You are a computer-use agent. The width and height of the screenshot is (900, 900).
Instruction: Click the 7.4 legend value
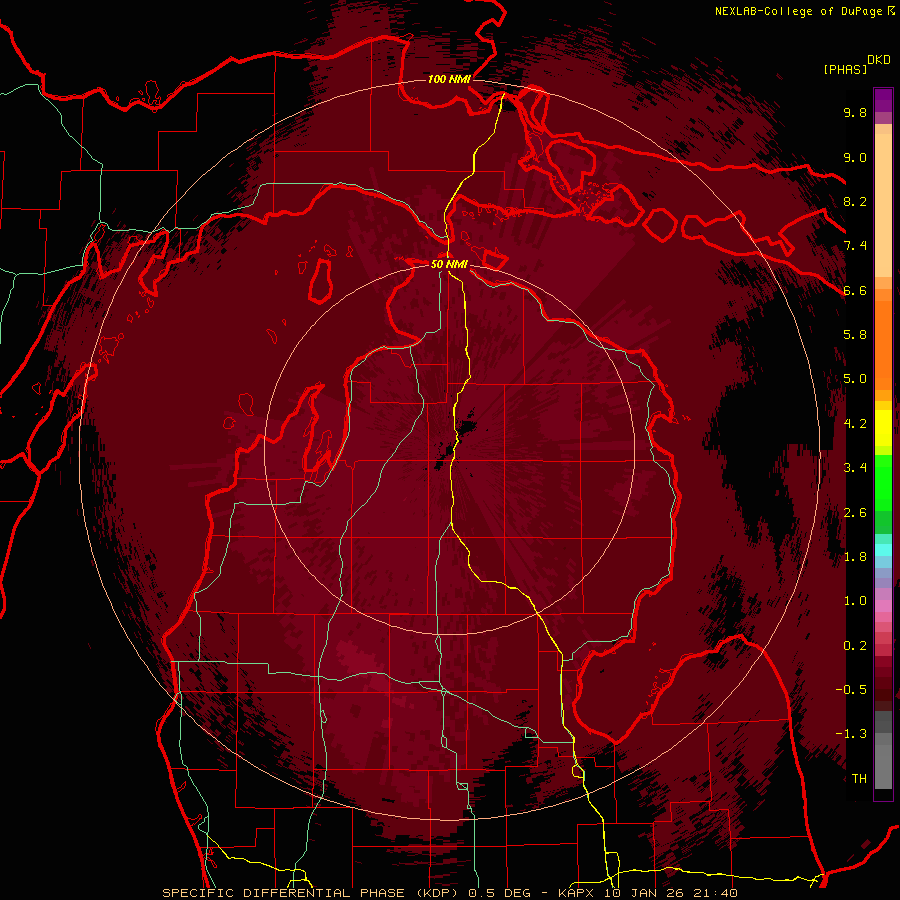[x=855, y=246]
